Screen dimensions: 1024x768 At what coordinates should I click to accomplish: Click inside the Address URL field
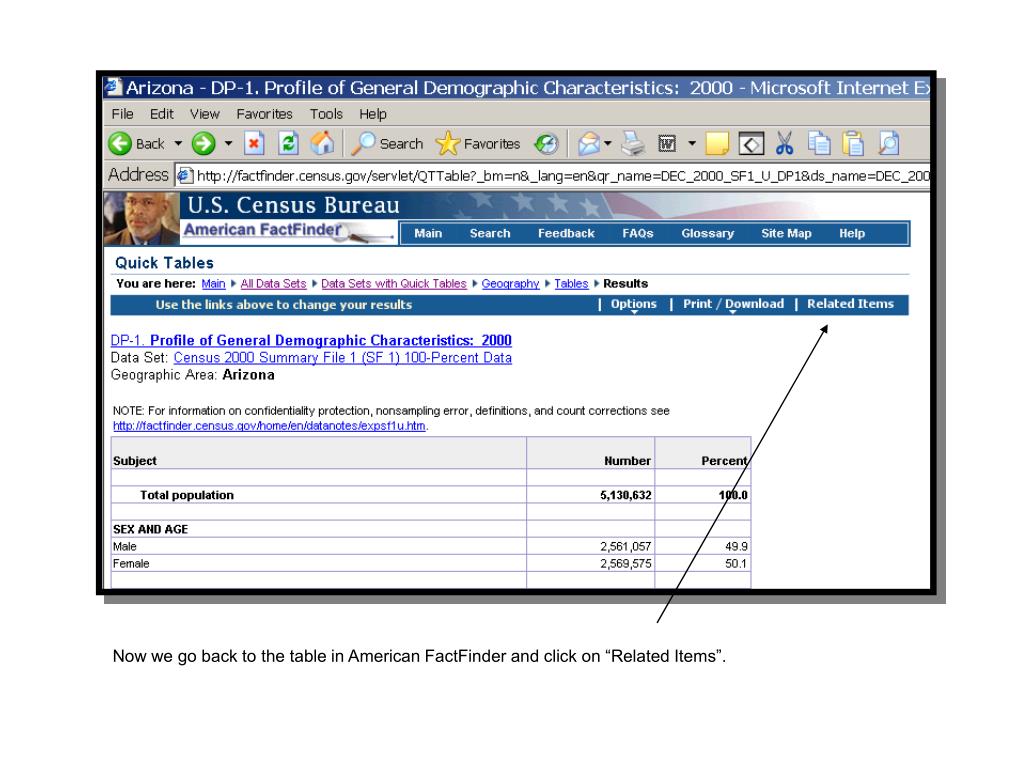[560, 176]
